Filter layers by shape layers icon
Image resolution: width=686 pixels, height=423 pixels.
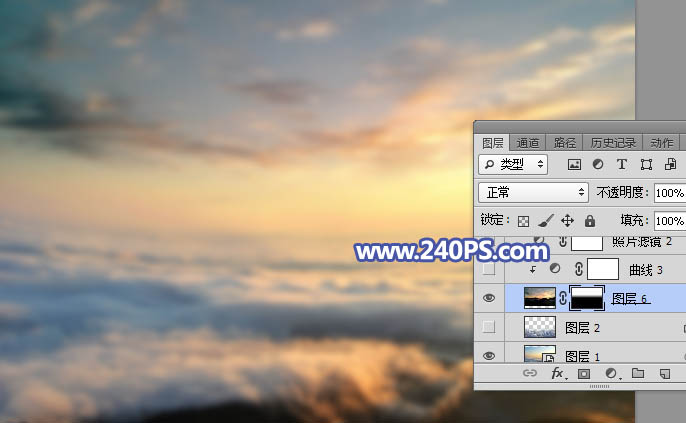pyautogui.click(x=646, y=164)
